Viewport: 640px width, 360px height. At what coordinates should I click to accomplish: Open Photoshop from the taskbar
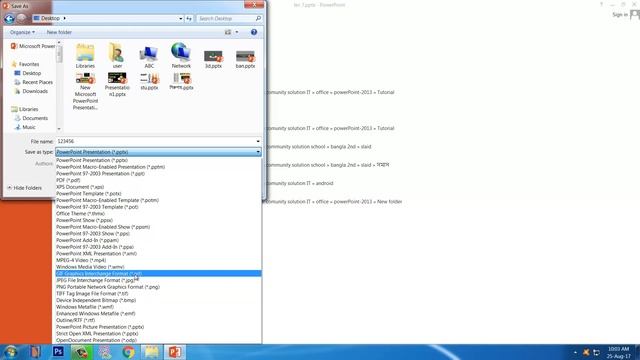(58, 352)
